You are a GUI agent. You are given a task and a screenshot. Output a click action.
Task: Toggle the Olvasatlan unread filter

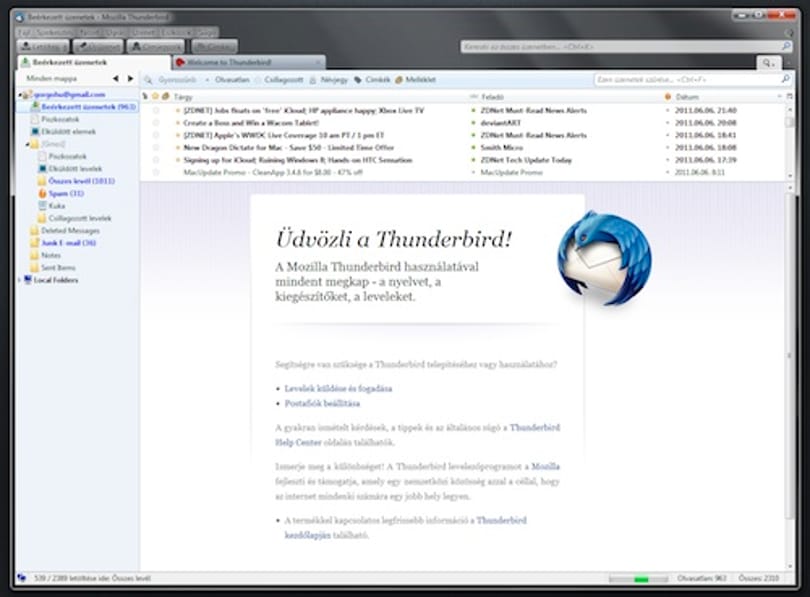[228, 80]
